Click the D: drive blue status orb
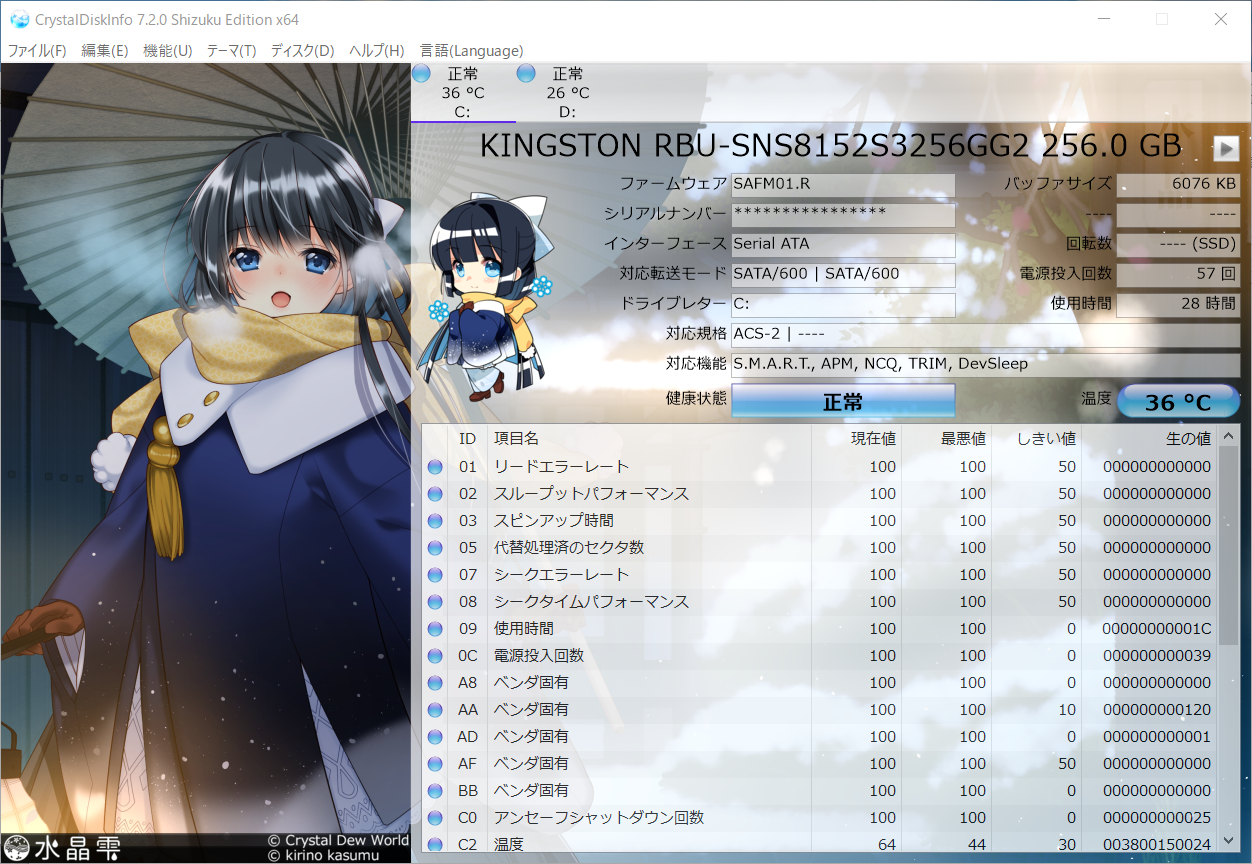Viewport: 1252px width, 864px height. (x=527, y=74)
